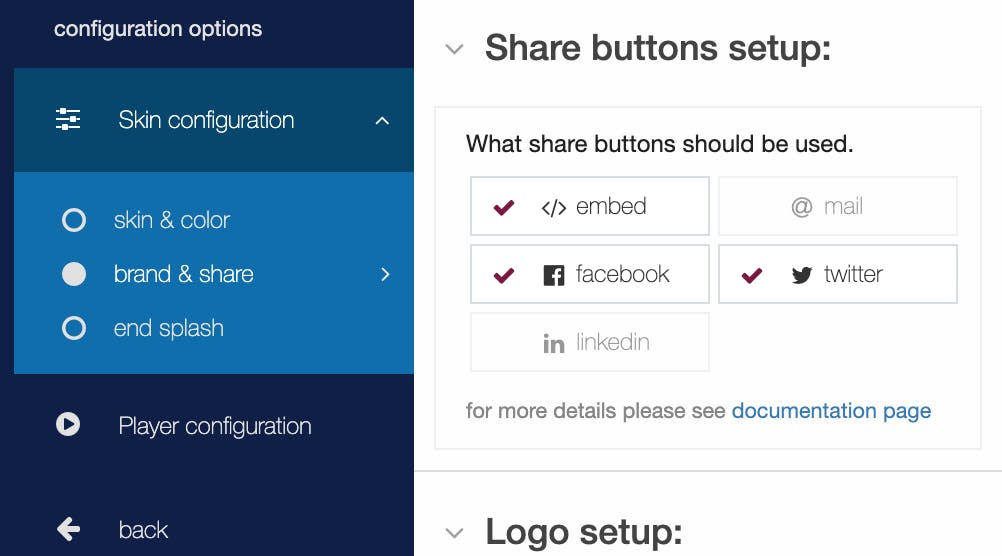The height and width of the screenshot is (556, 1002).
Task: Open the skin & color submenu item
Action: [x=172, y=220]
